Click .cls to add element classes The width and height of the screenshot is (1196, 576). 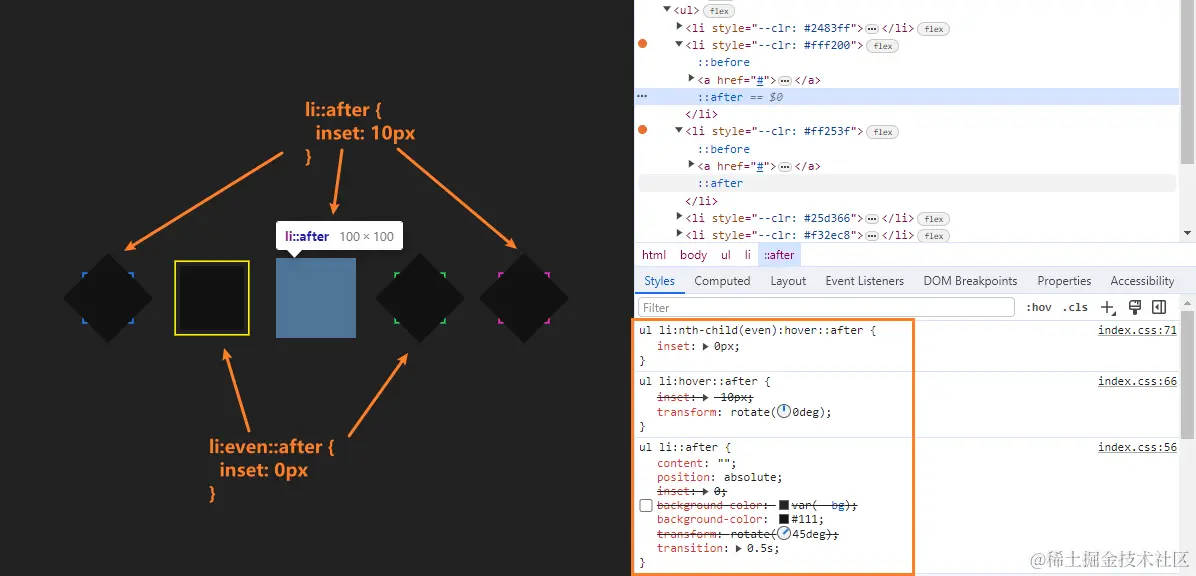coord(1075,307)
